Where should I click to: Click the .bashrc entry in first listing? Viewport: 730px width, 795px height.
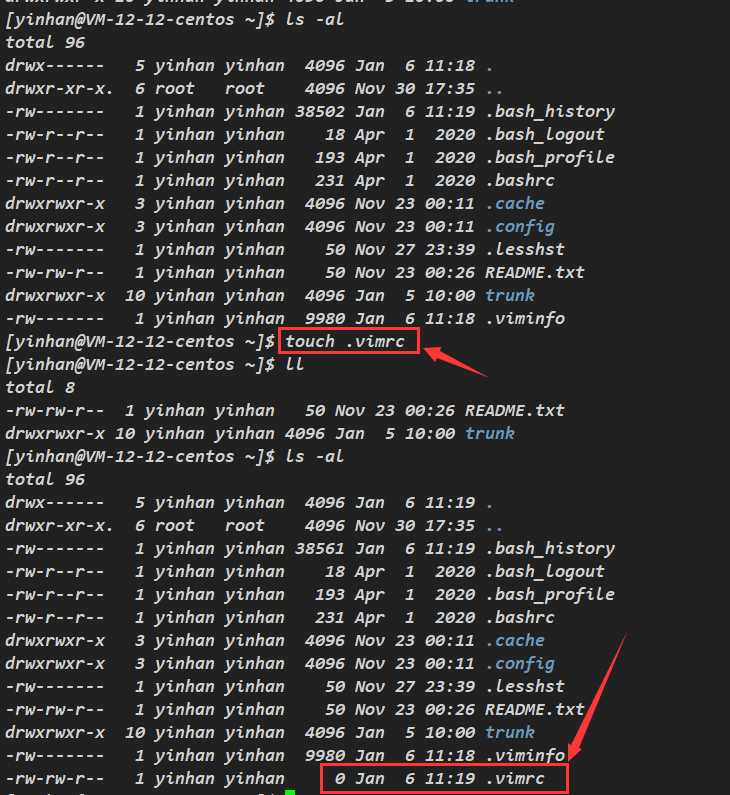point(520,180)
